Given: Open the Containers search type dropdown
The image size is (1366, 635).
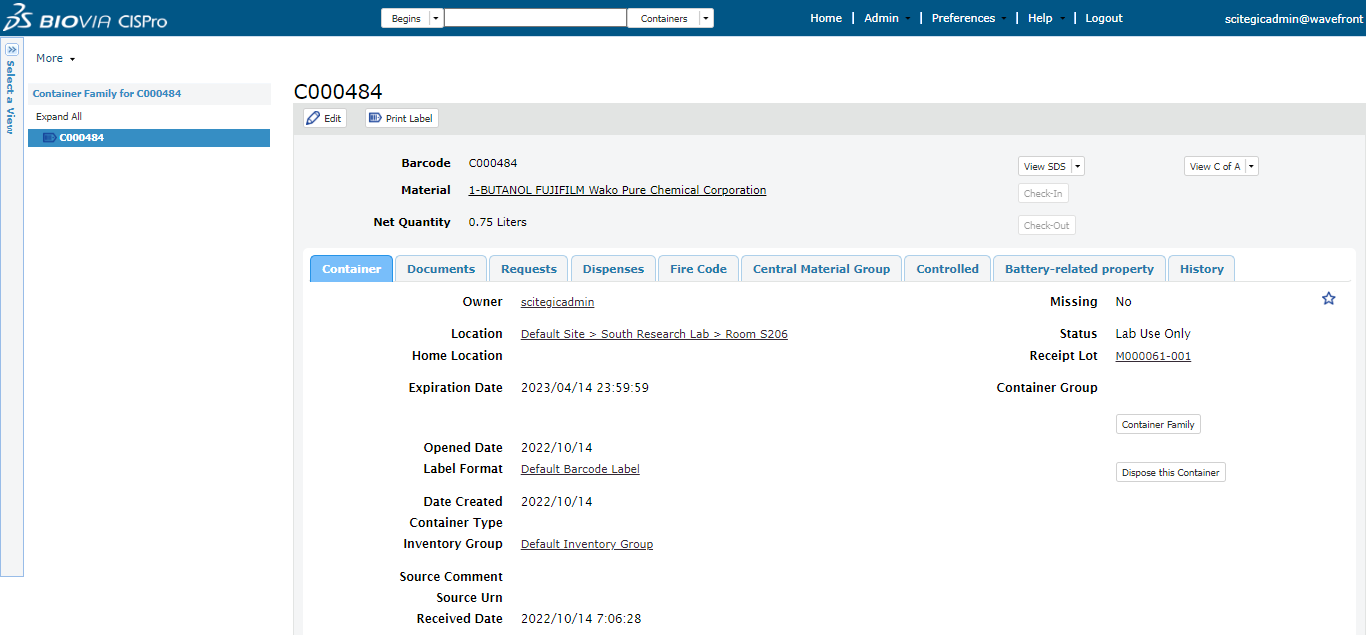Looking at the screenshot, I should (x=706, y=18).
